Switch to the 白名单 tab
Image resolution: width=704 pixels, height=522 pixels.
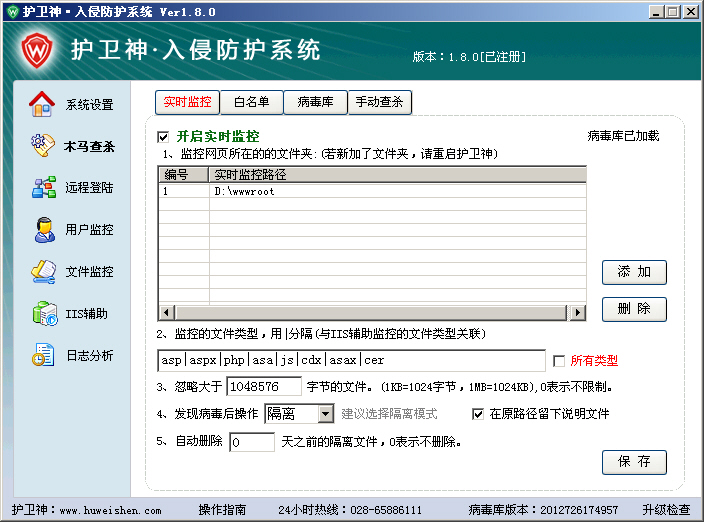pos(251,102)
